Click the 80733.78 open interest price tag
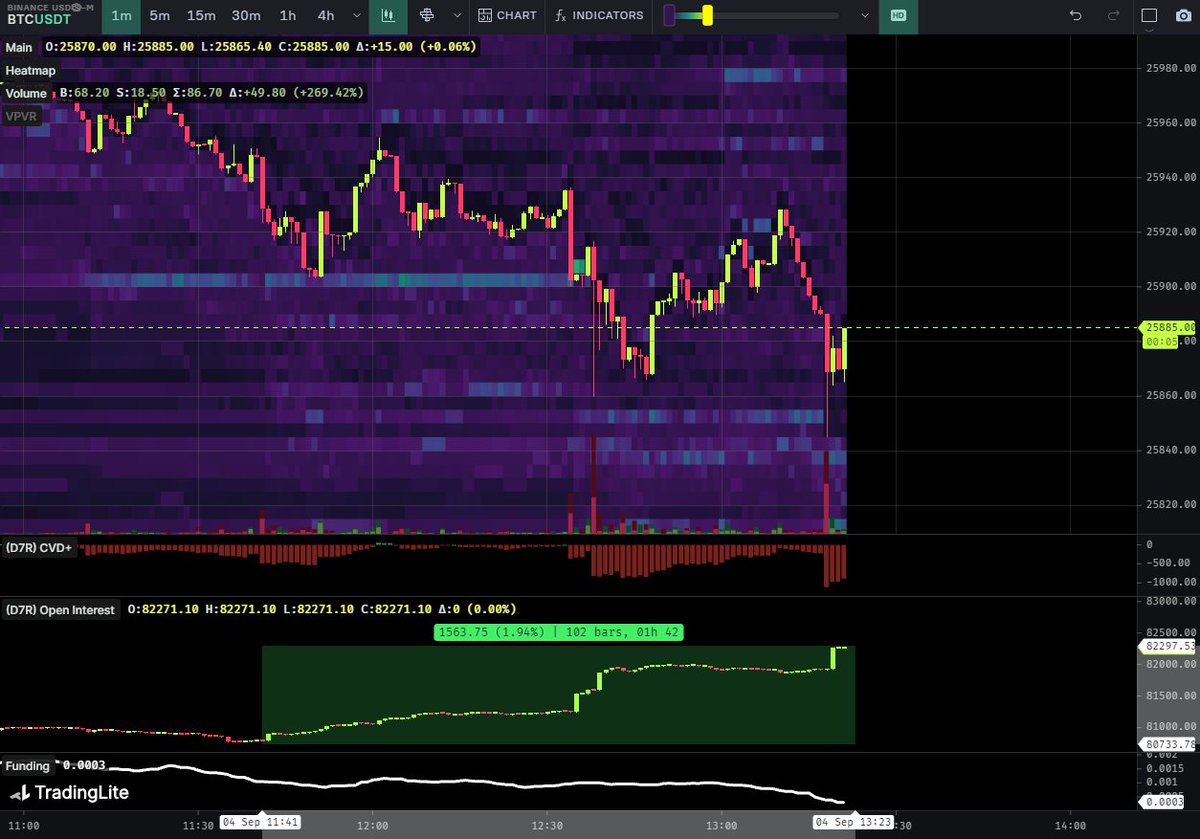 pos(1170,744)
